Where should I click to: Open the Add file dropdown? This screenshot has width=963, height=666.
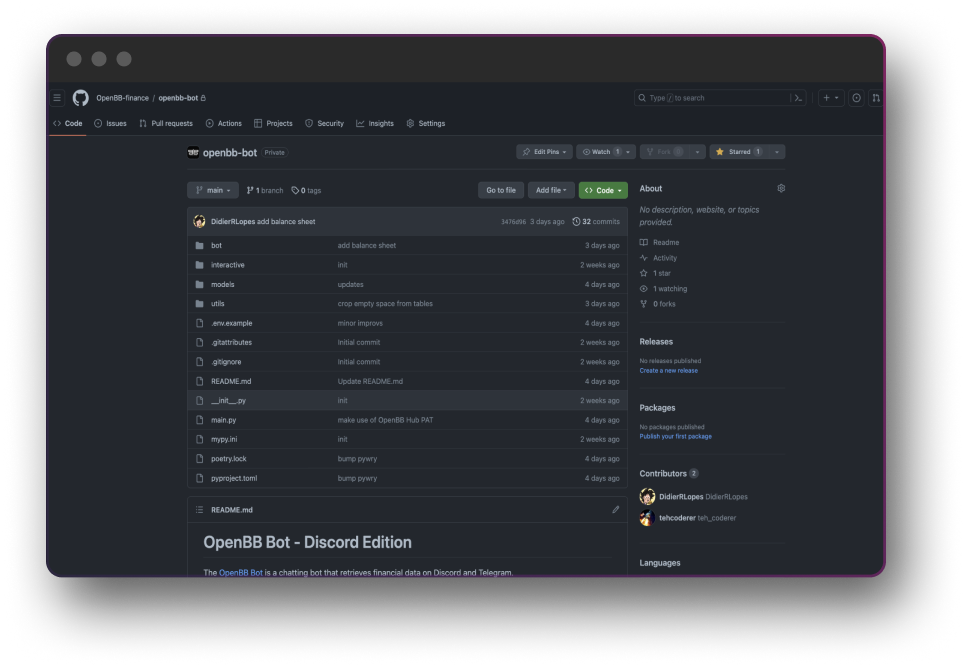[550, 190]
